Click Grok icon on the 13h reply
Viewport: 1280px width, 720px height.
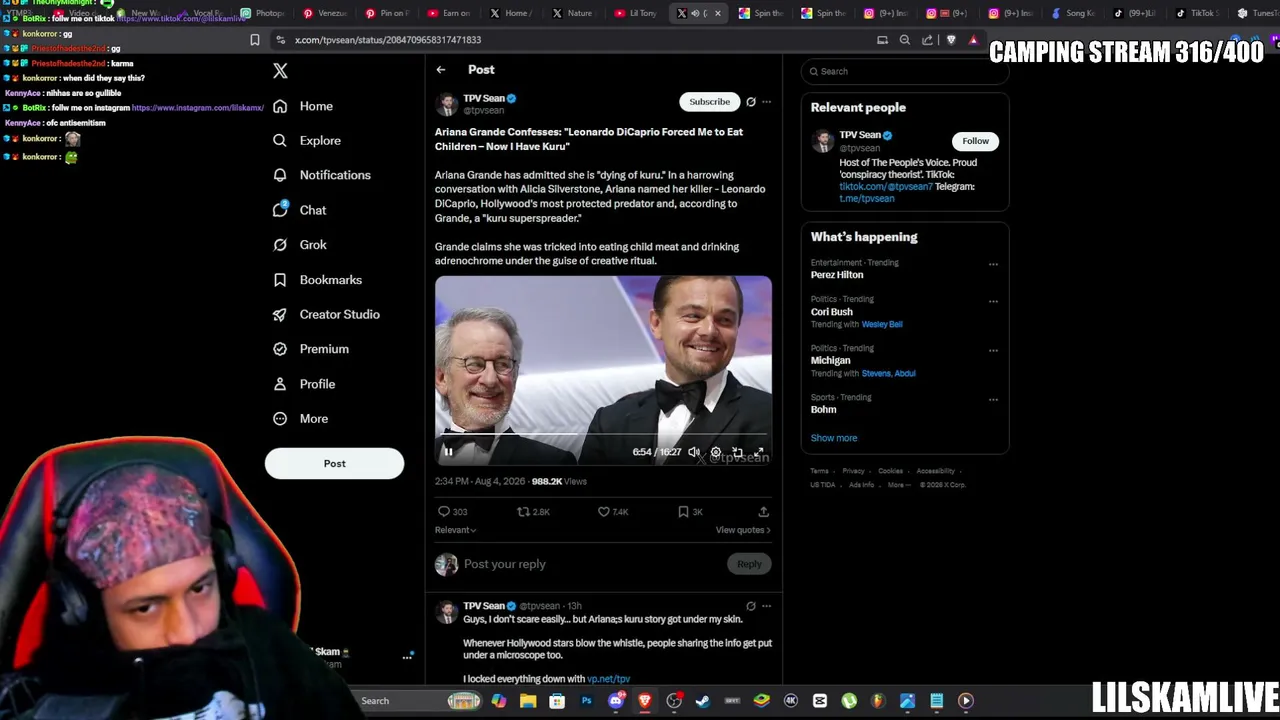click(751, 606)
